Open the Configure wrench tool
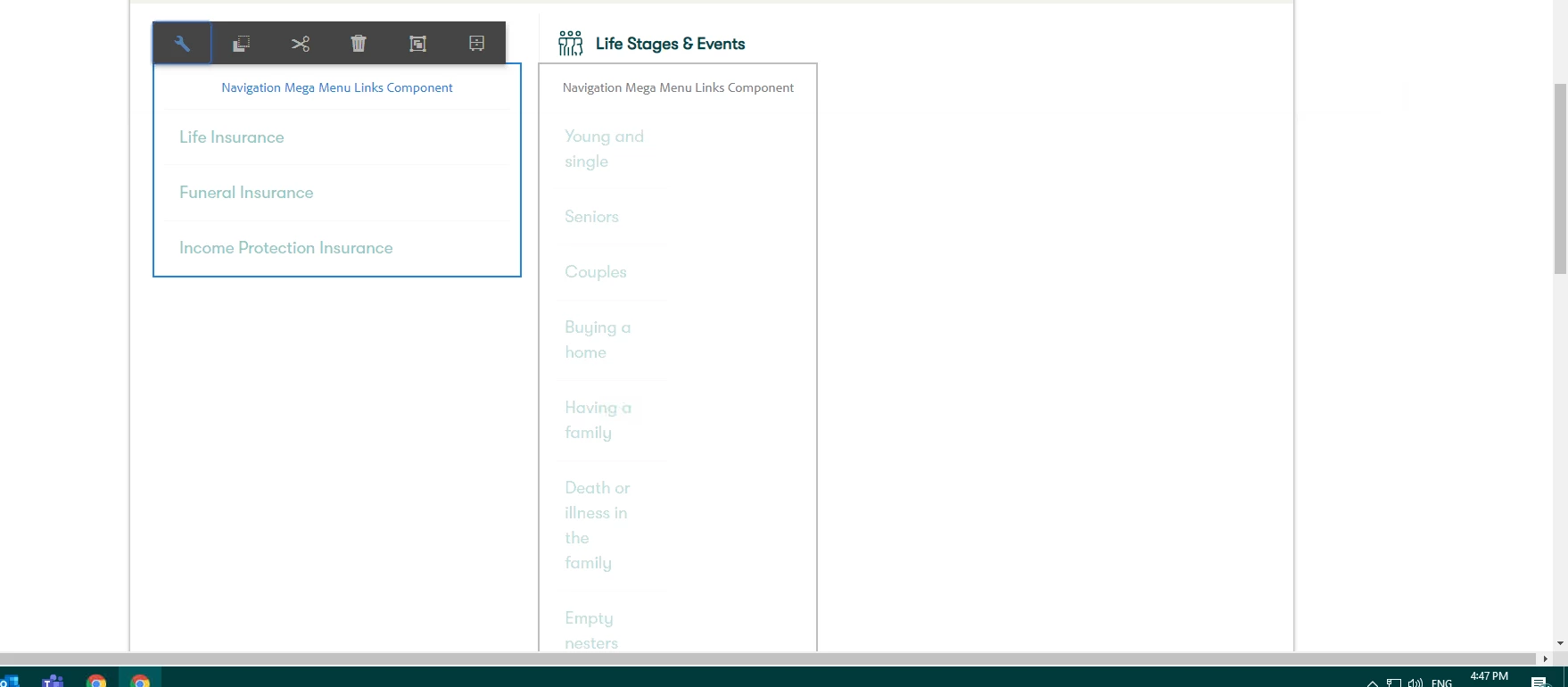Viewport: 1568px width, 687px height. [x=182, y=43]
